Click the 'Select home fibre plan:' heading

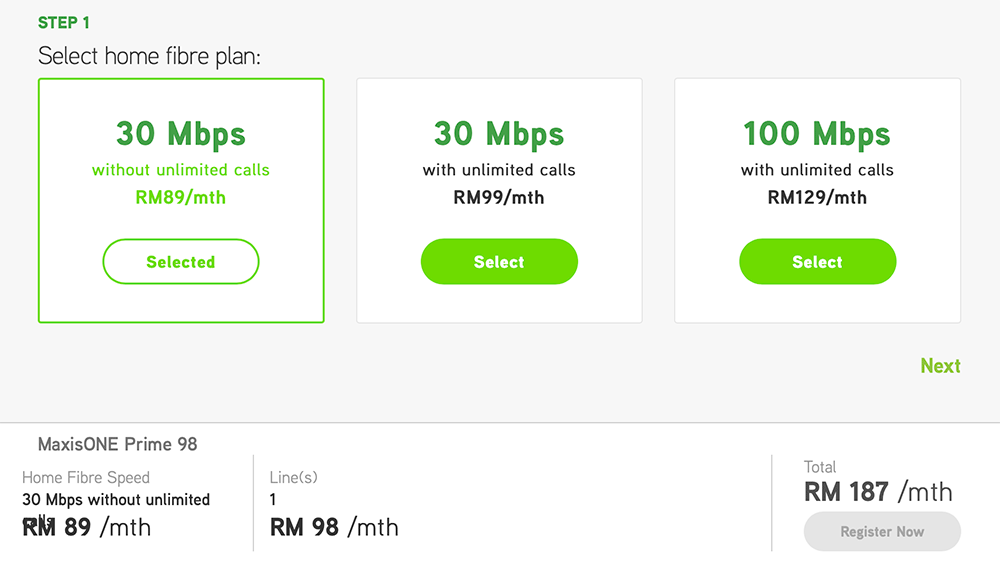[x=149, y=56]
